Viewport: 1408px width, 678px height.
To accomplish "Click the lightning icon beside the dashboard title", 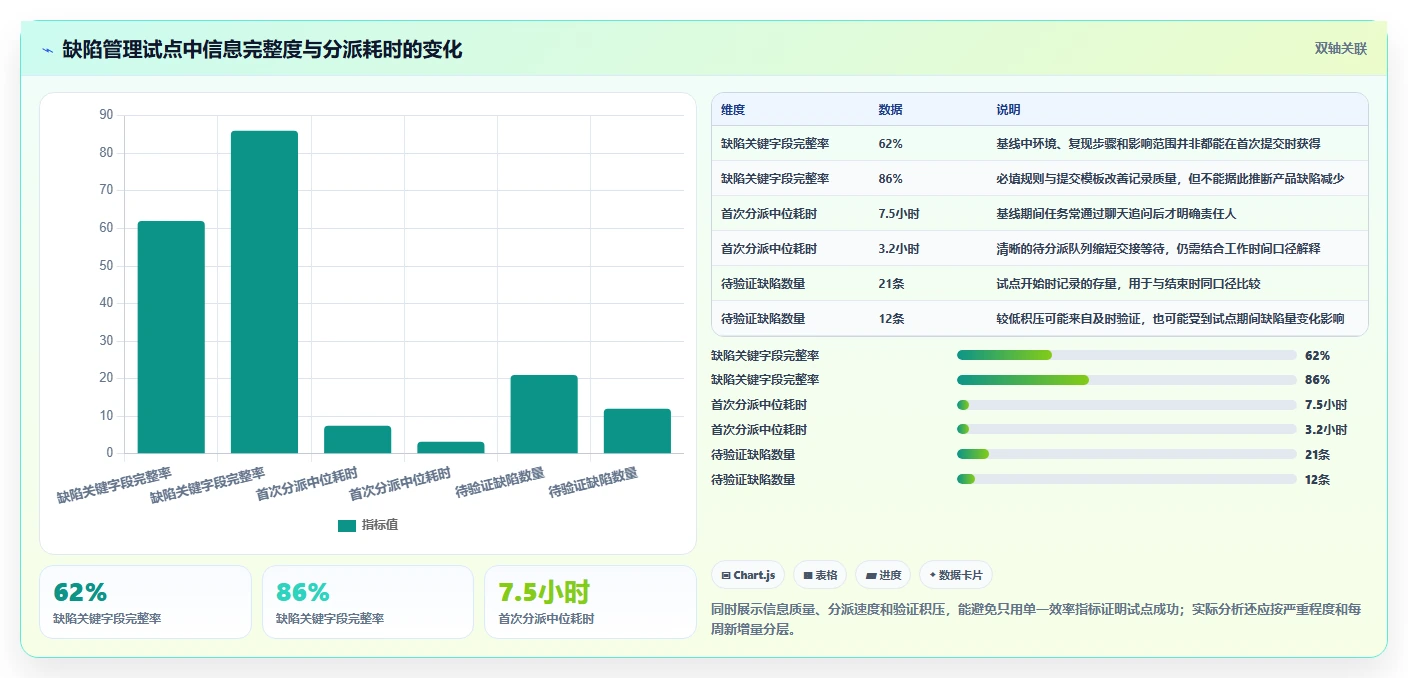I will [x=47, y=50].
